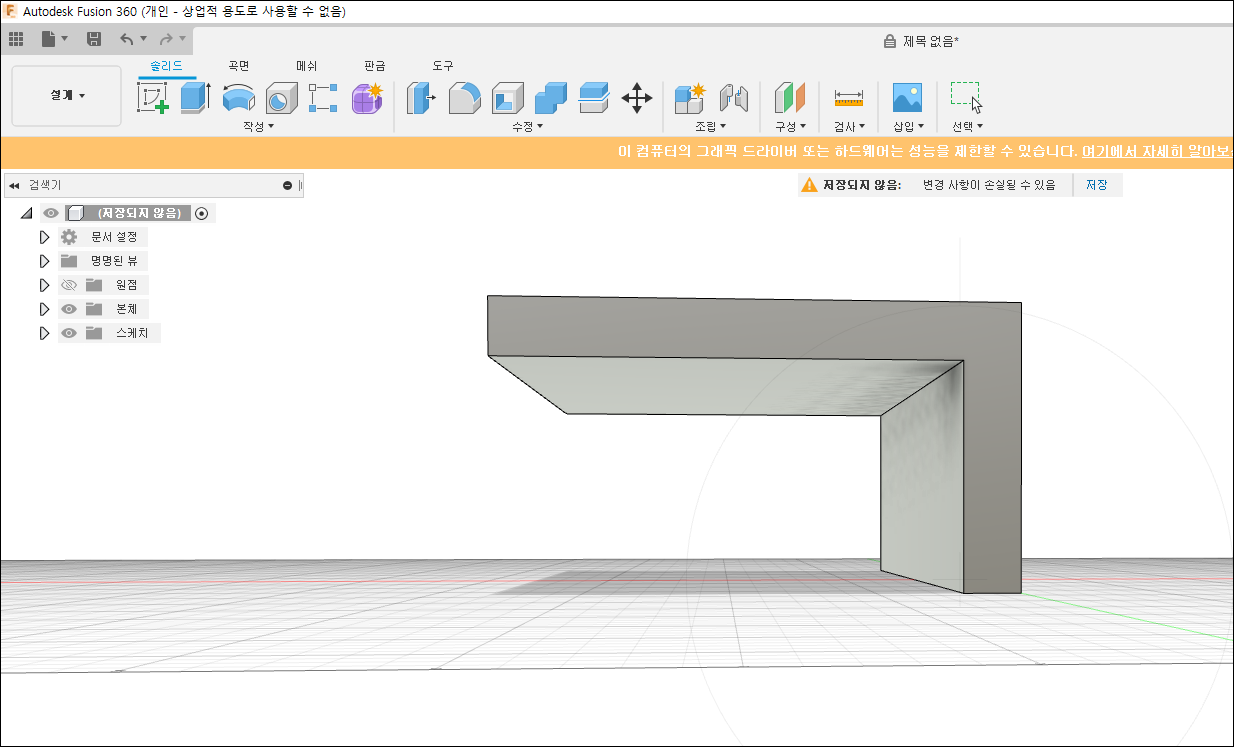The image size is (1234, 747).
Task: Switch to the 메쉬 tab
Action: pos(306,65)
